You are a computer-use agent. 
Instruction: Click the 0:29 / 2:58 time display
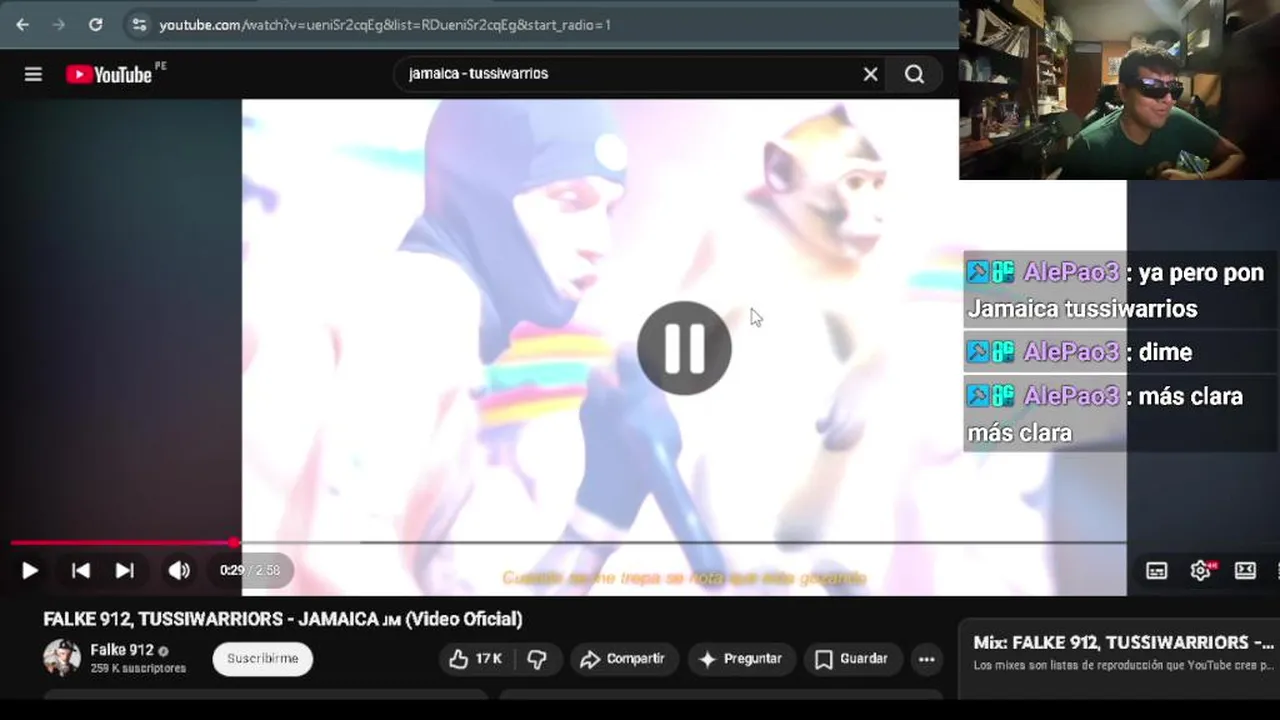tap(250, 570)
